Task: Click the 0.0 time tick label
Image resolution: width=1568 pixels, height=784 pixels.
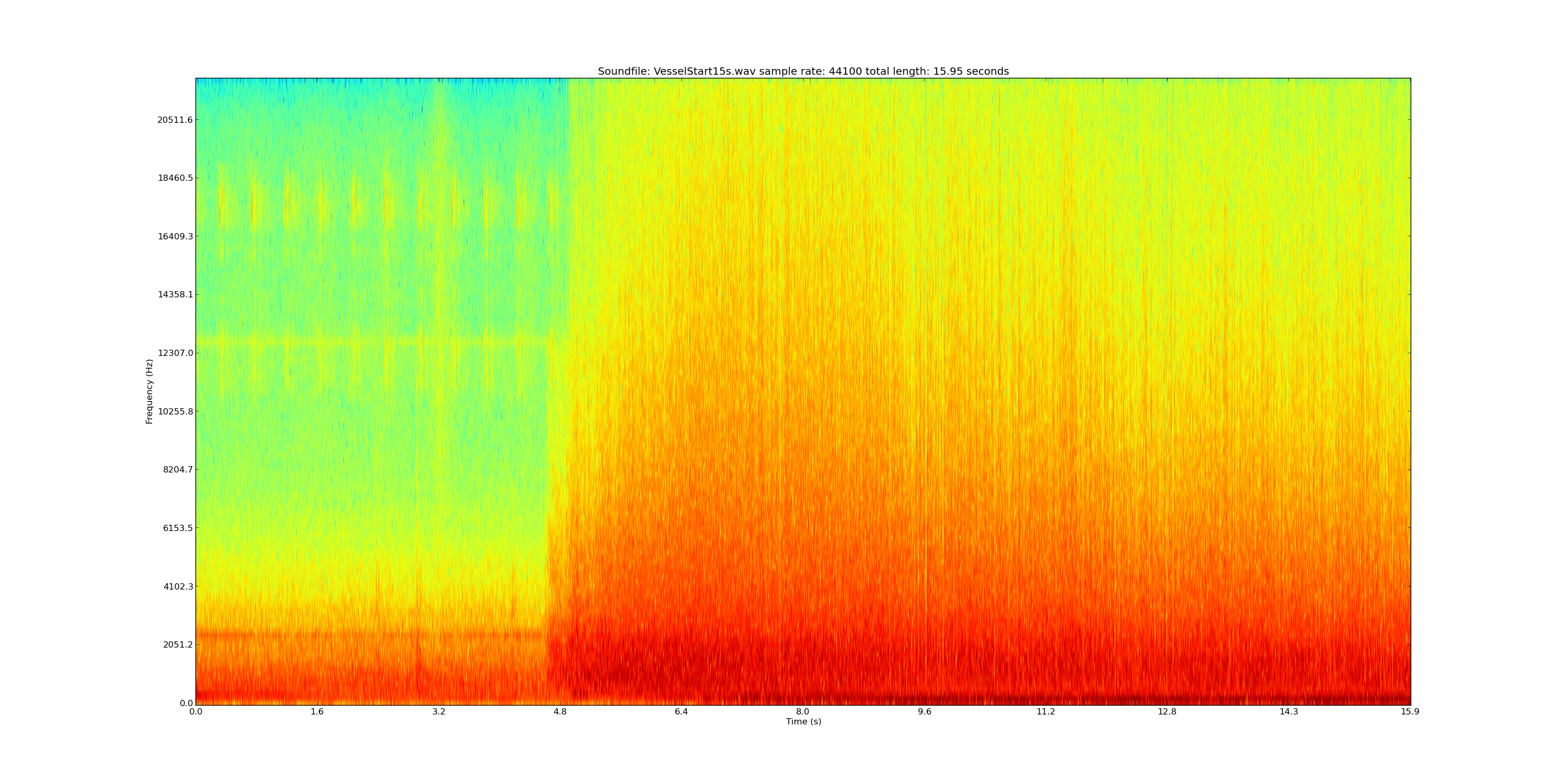Action: (196, 711)
